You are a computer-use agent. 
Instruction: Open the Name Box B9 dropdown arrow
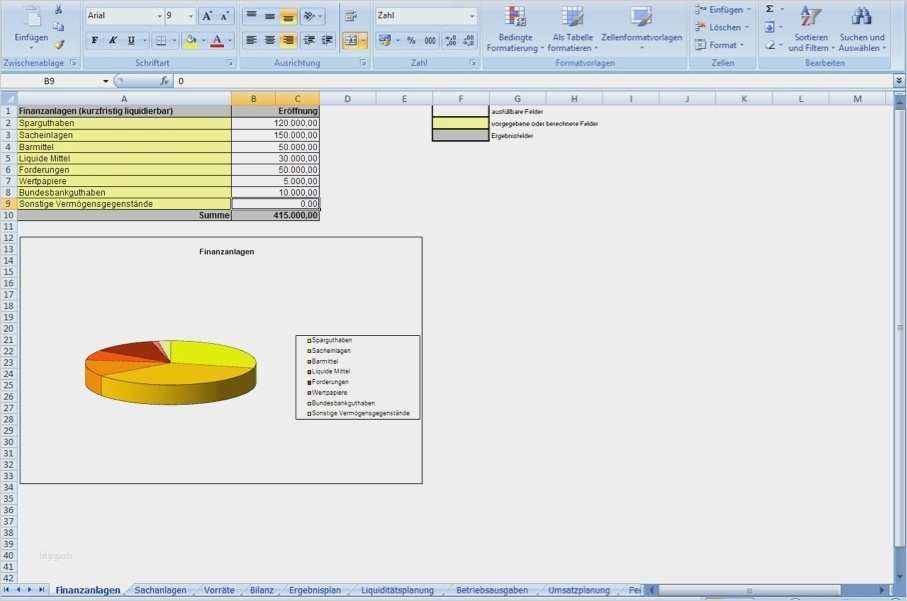[106, 82]
